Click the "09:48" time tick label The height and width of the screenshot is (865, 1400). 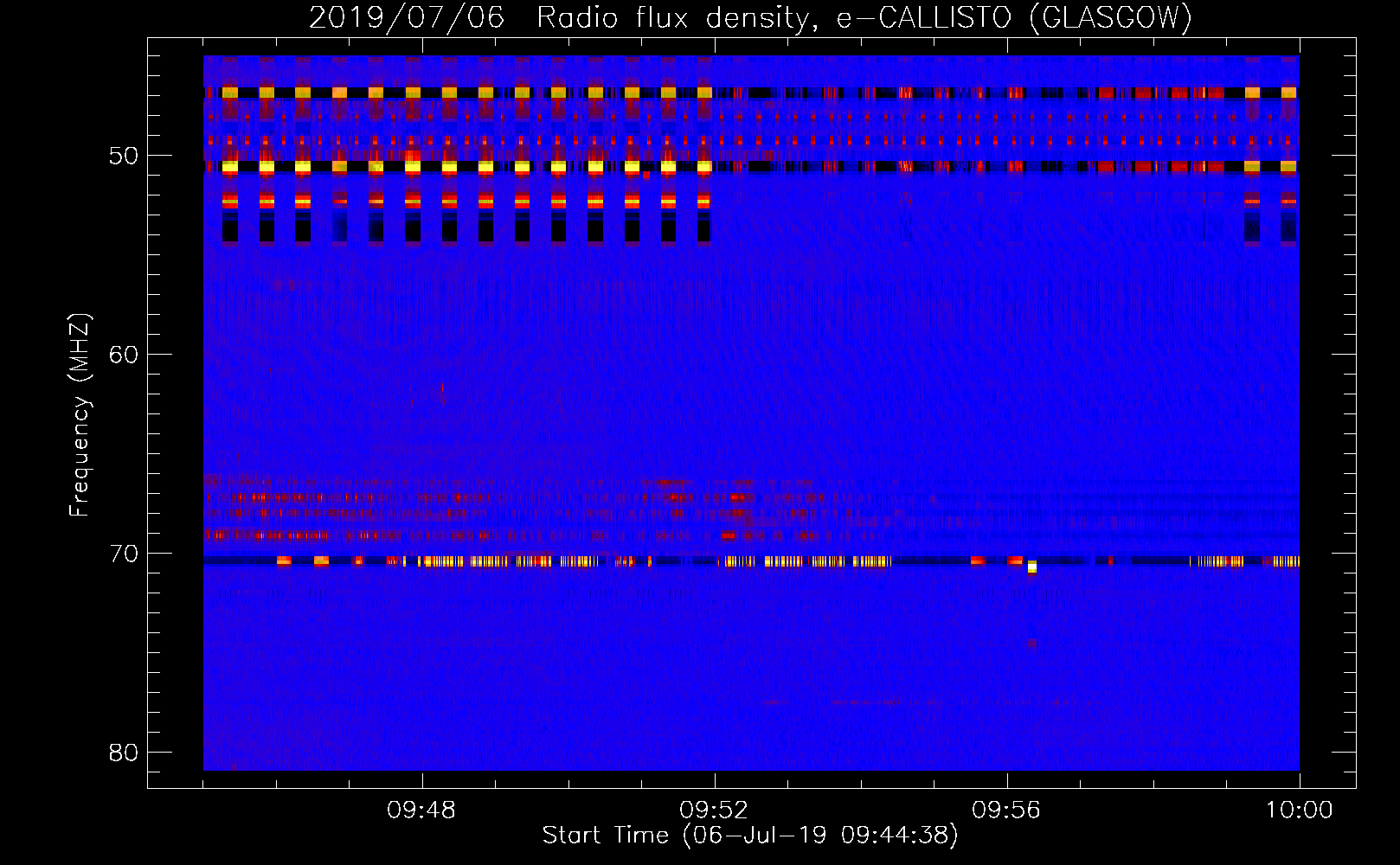[421, 811]
